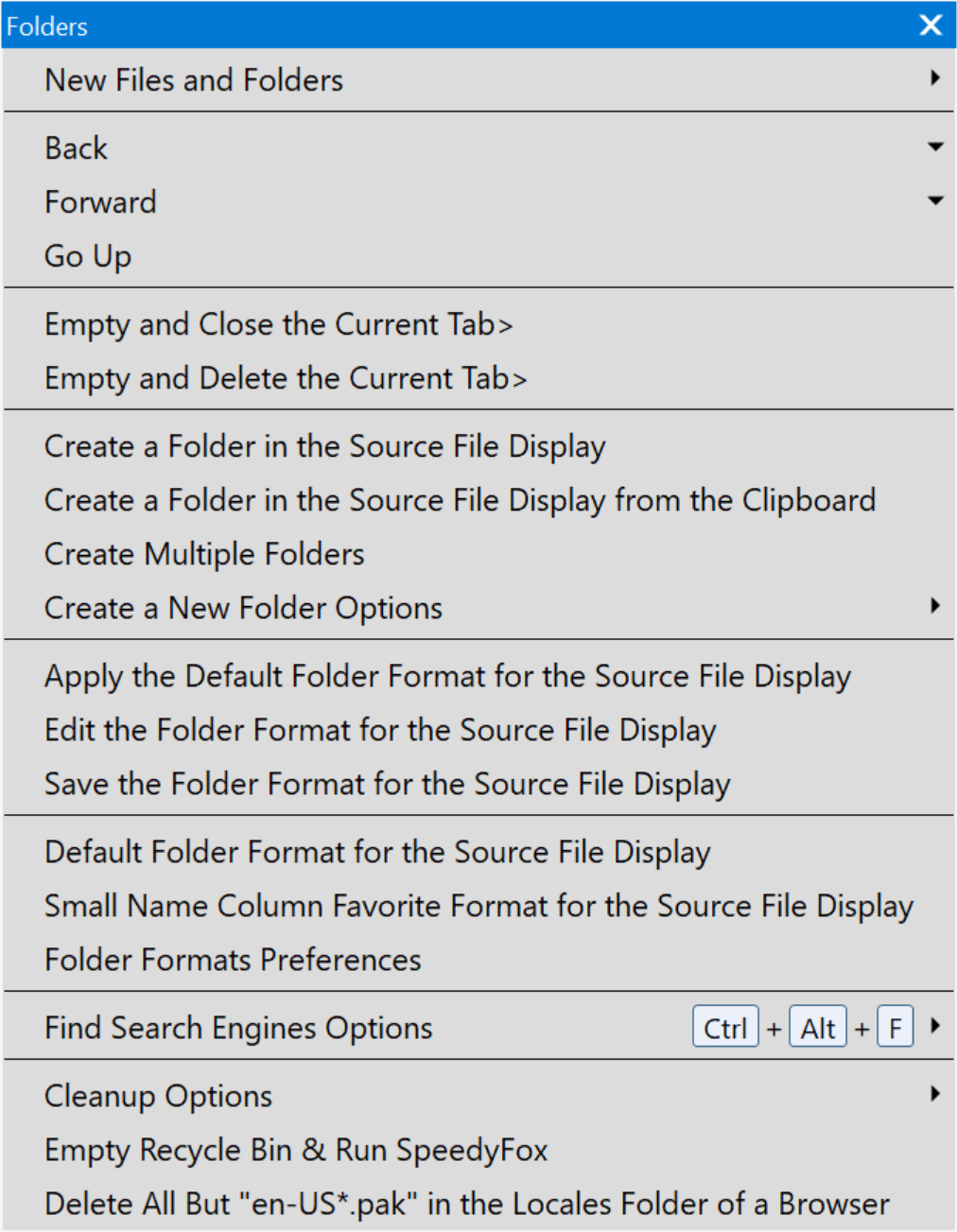Viewport: 957px width, 1232px height.
Task: Select Small Name Column Favorite Format item
Action: point(478,906)
